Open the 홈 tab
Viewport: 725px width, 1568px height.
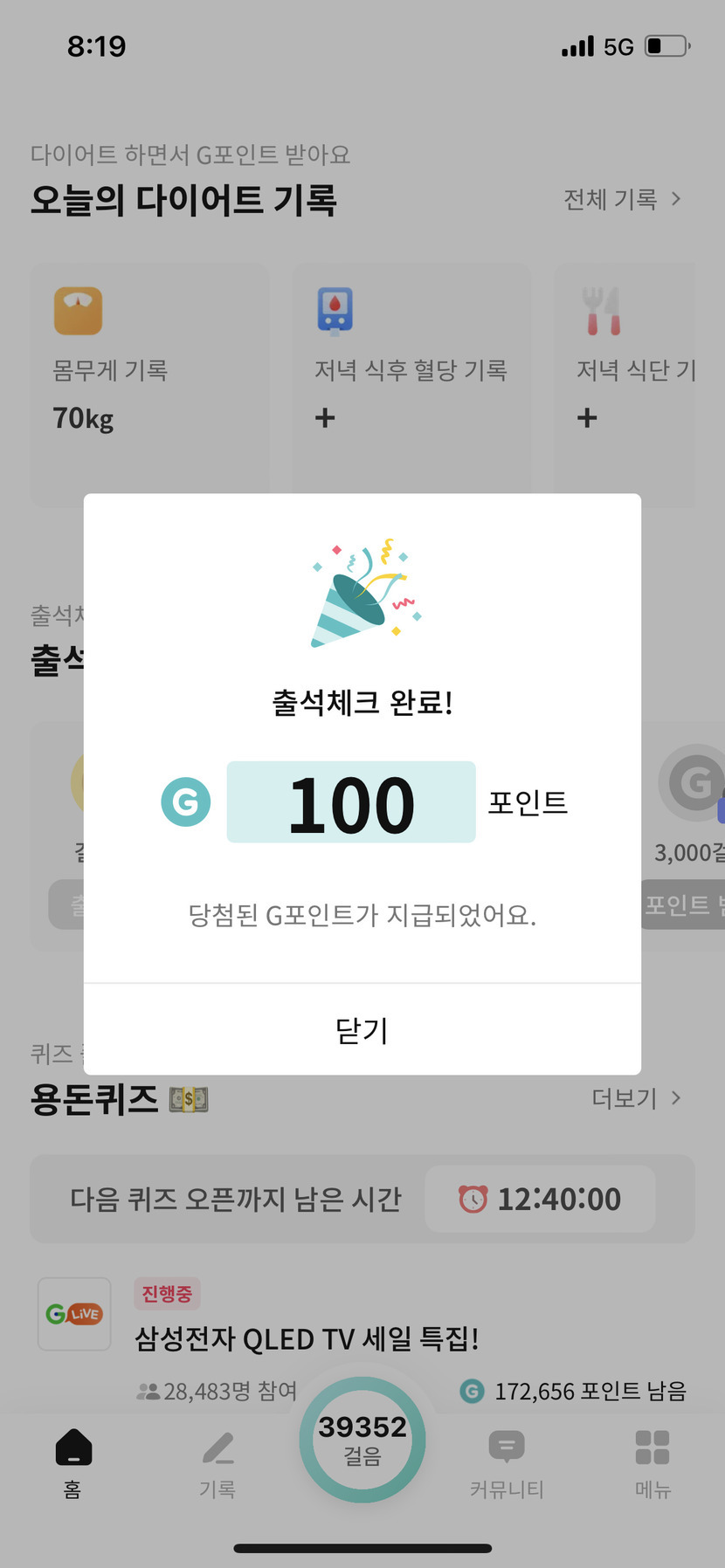pyautogui.click(x=73, y=1459)
